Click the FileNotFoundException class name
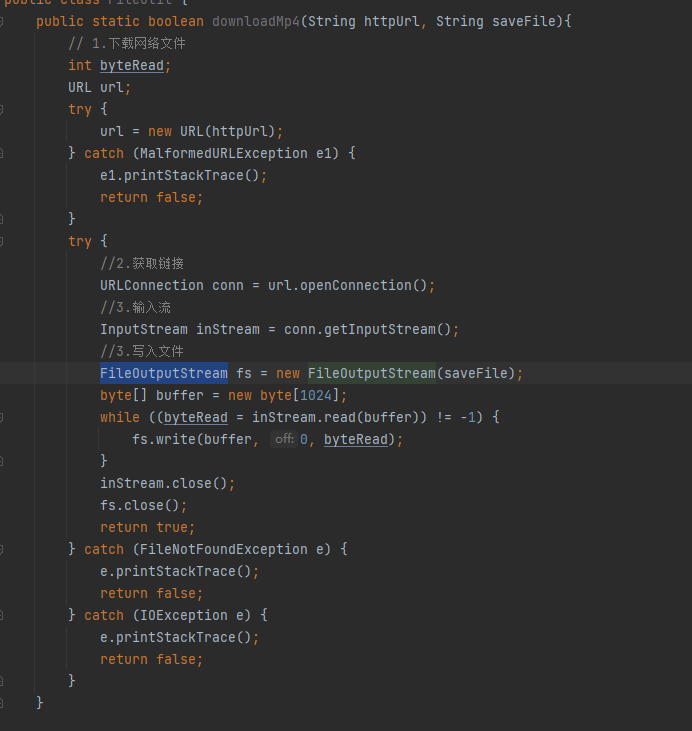This screenshot has width=692, height=731. (224, 549)
